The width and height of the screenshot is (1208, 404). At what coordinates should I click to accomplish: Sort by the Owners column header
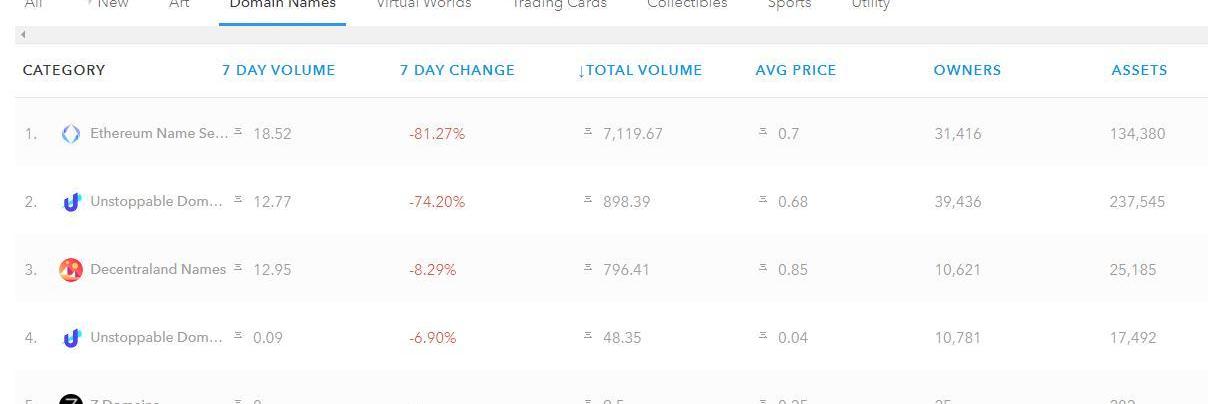coord(967,70)
